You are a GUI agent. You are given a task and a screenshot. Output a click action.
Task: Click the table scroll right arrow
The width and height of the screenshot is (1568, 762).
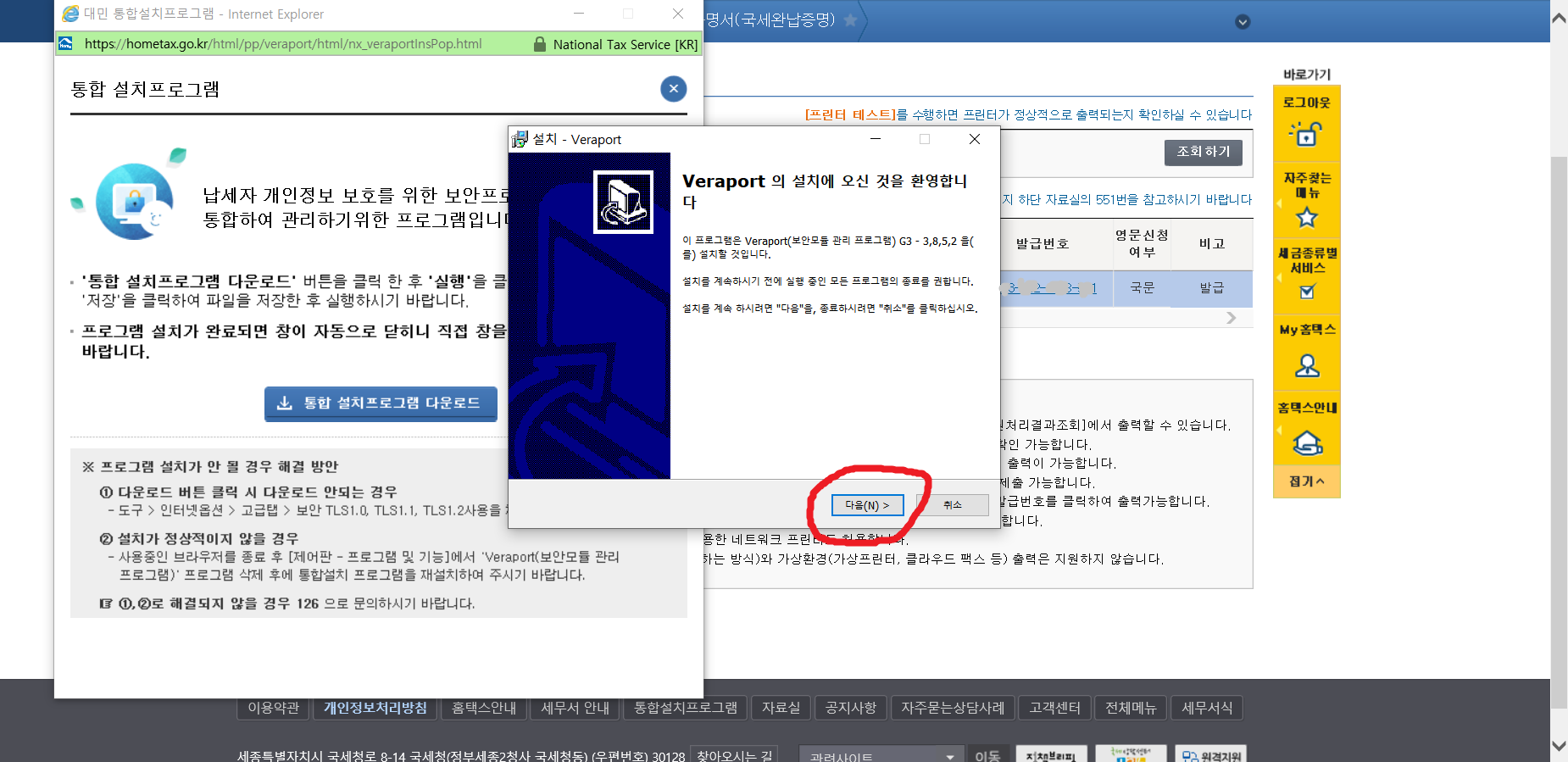point(1232,317)
